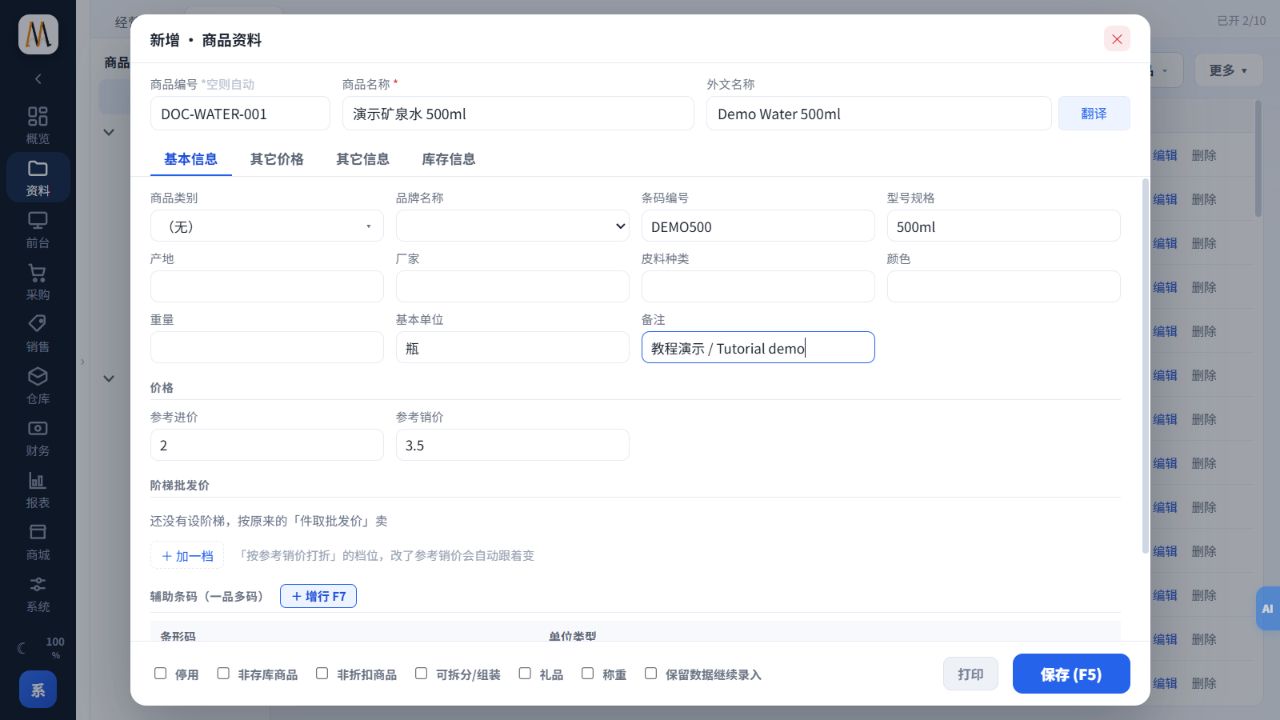Click the 翻译 translate button
The width and height of the screenshot is (1280, 720).
coord(1094,113)
